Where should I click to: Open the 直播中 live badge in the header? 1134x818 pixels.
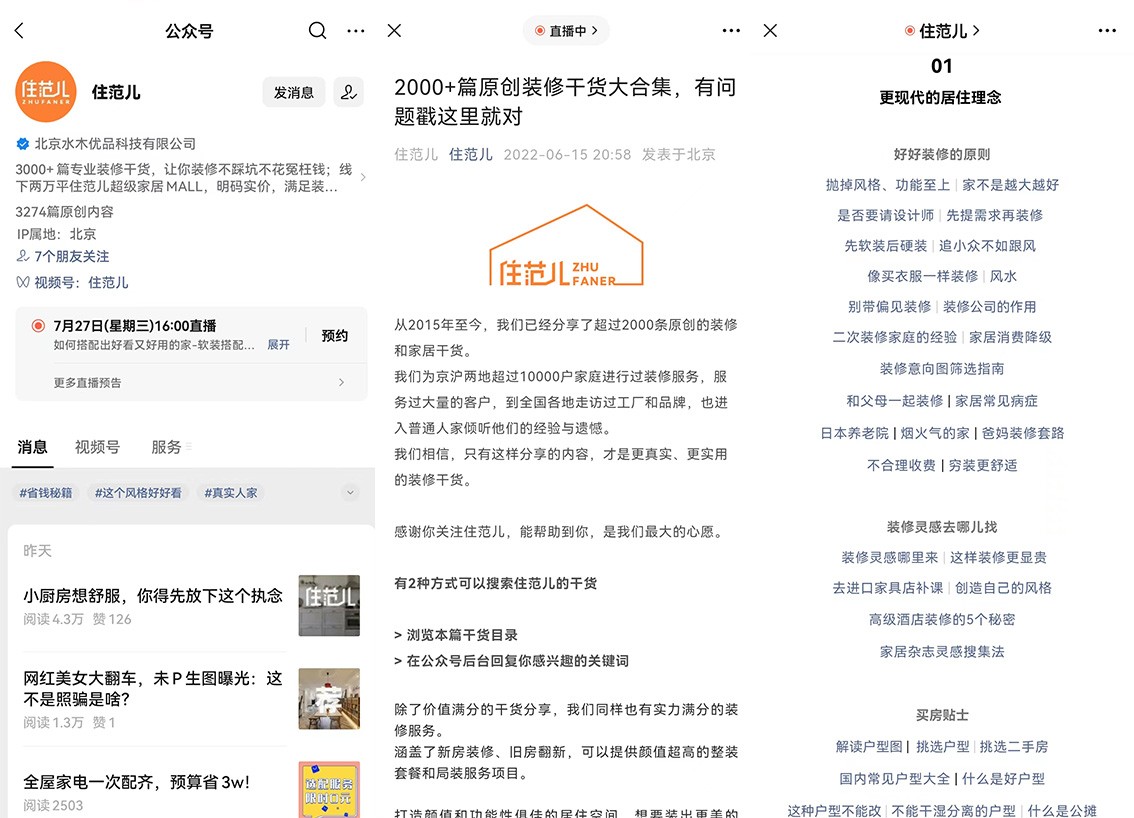coord(566,31)
